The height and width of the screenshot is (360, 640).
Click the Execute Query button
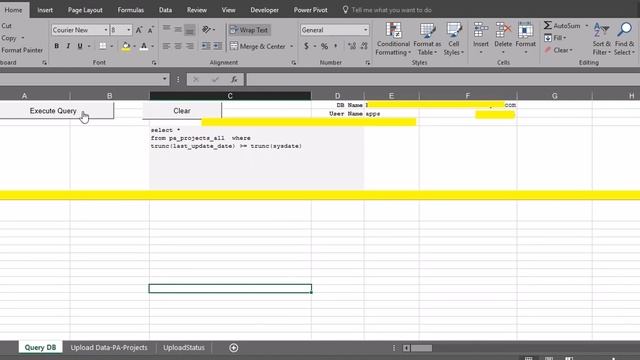57,111
